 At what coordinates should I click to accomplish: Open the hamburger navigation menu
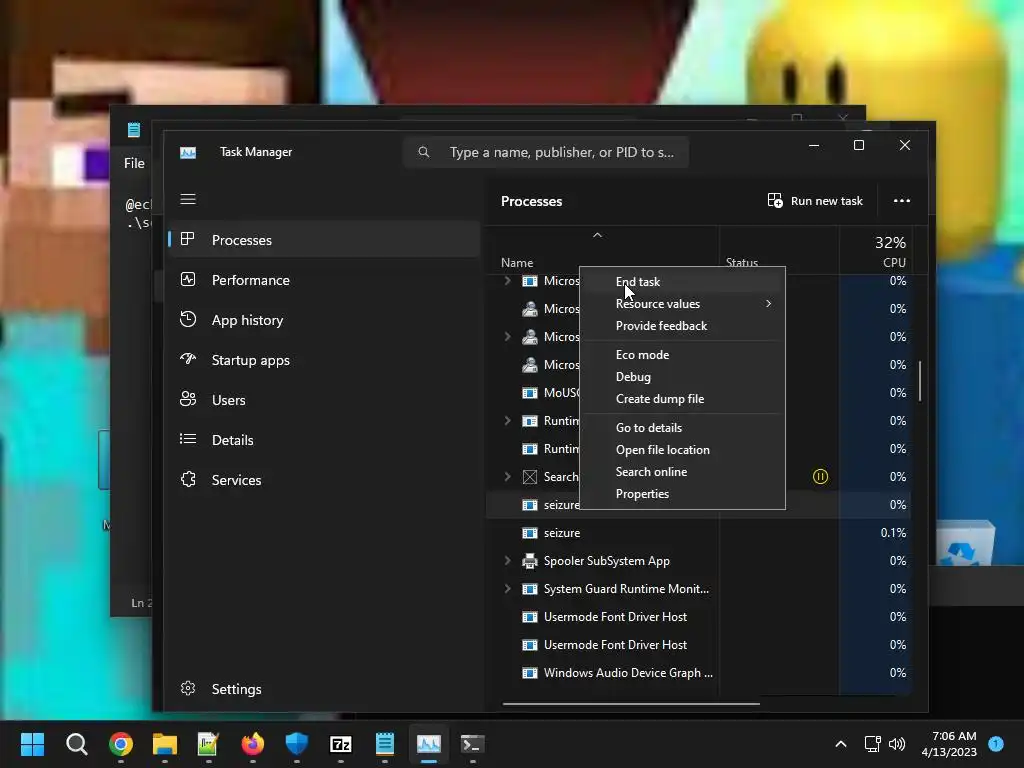(188, 199)
